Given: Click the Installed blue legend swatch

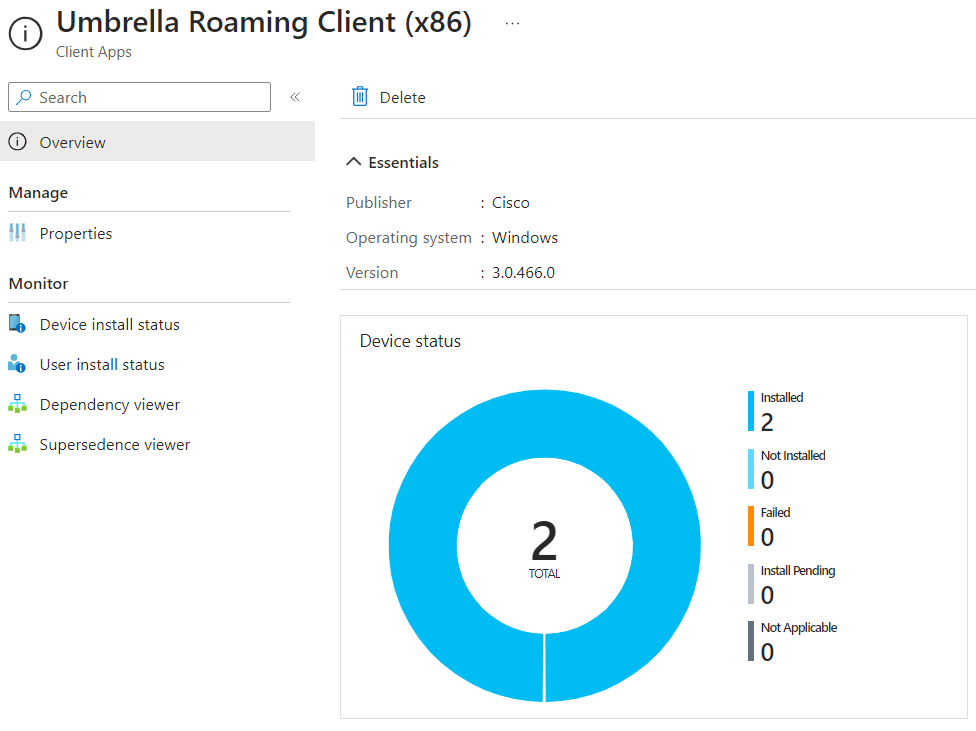Looking at the screenshot, I should click(x=751, y=410).
